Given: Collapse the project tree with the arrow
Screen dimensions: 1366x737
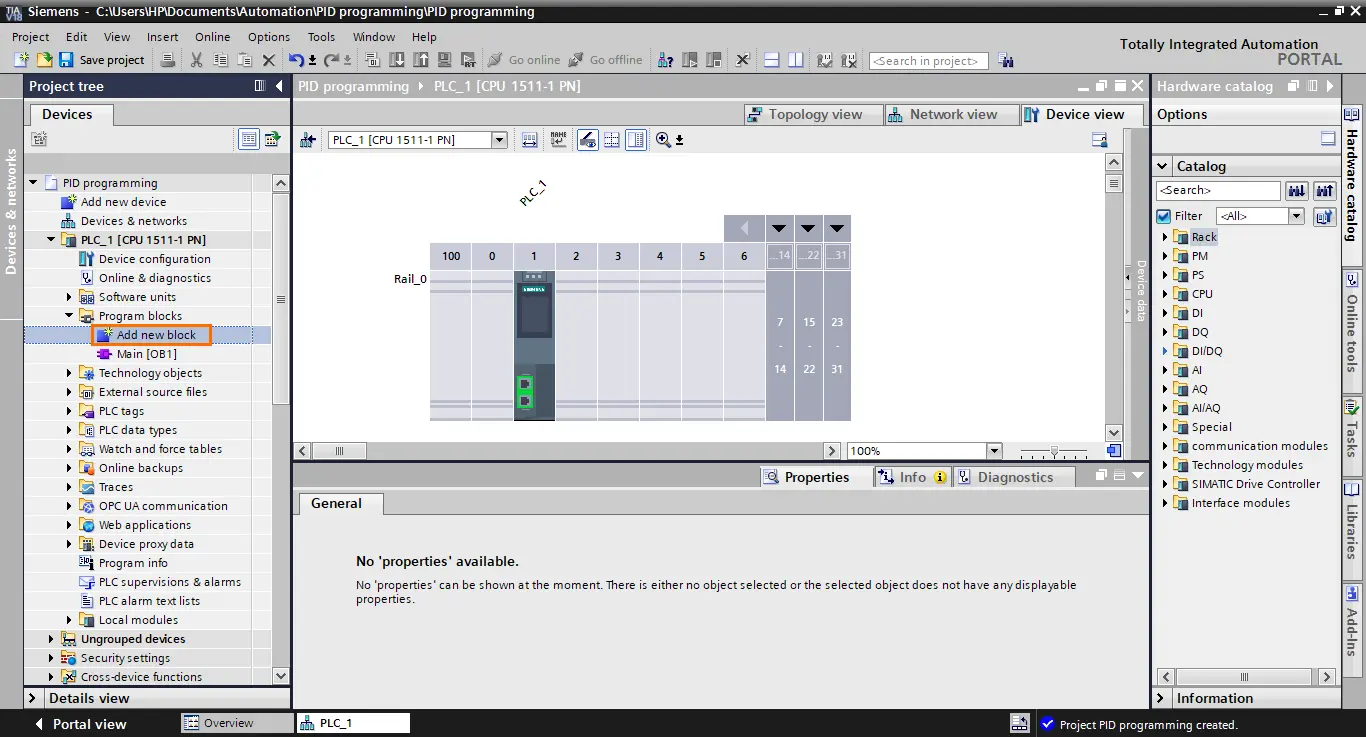Looking at the screenshot, I should (279, 87).
